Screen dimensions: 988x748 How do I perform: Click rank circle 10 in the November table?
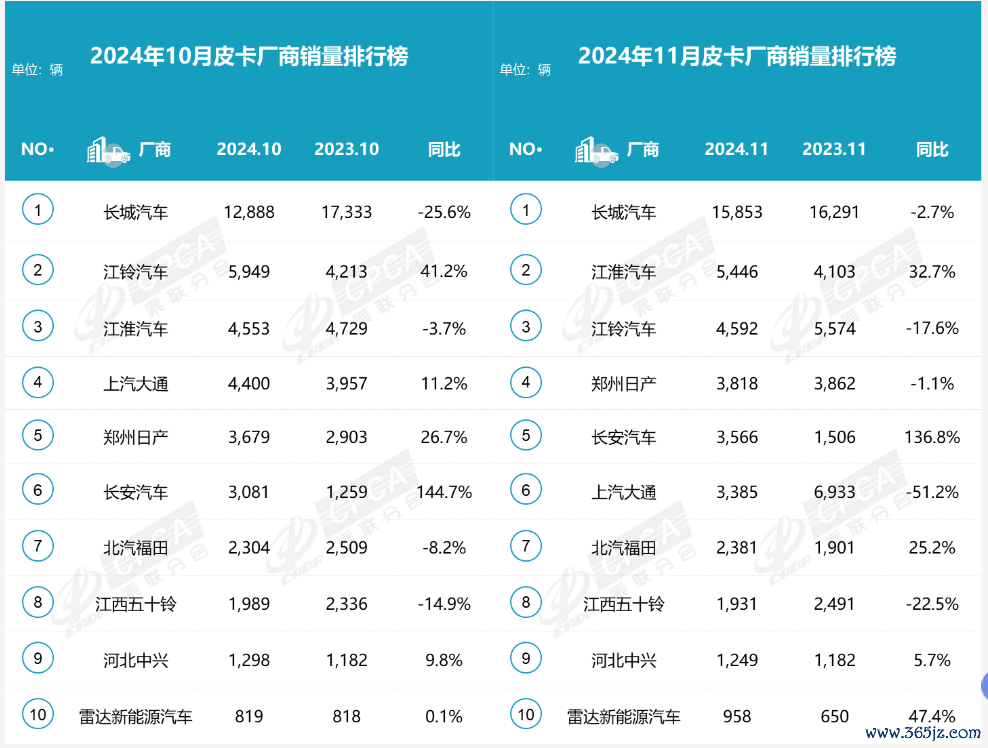(x=526, y=715)
